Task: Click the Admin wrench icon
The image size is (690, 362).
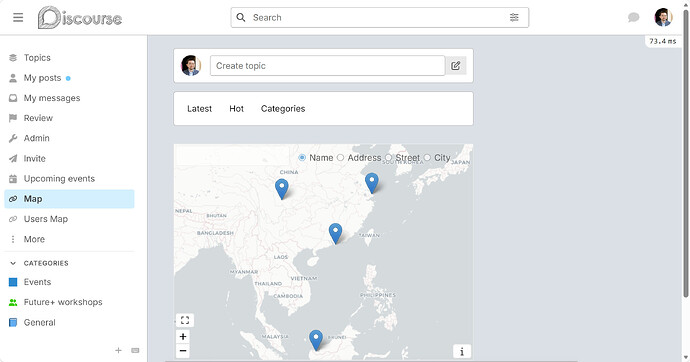Action: pos(13,138)
